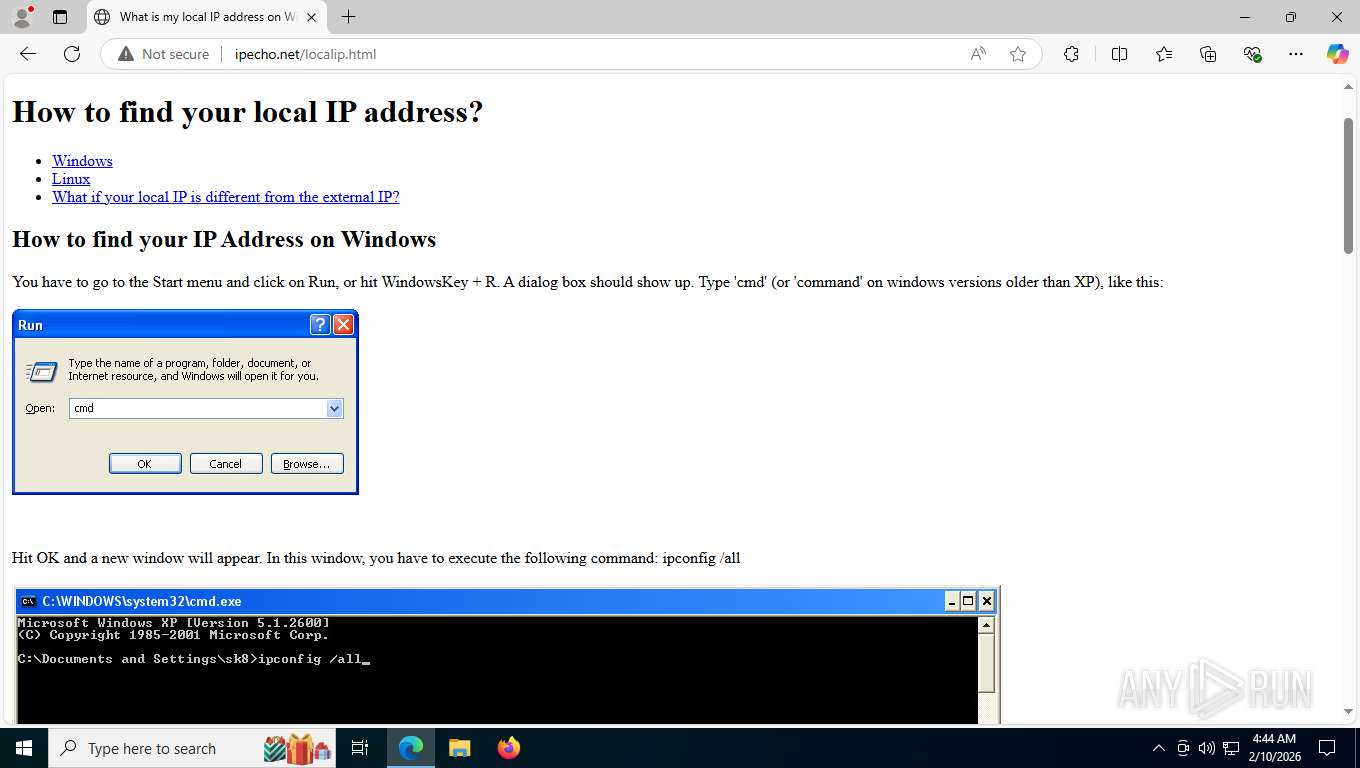This screenshot has height=768, width=1360.
Task: Click the Run dialog screenshot image
Action: (x=185, y=402)
